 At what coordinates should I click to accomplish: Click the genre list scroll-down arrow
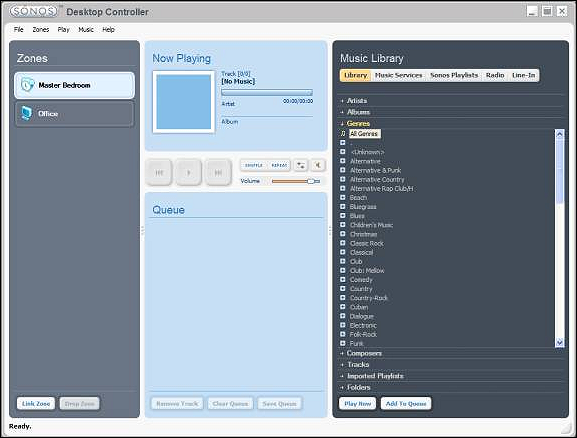click(x=559, y=343)
